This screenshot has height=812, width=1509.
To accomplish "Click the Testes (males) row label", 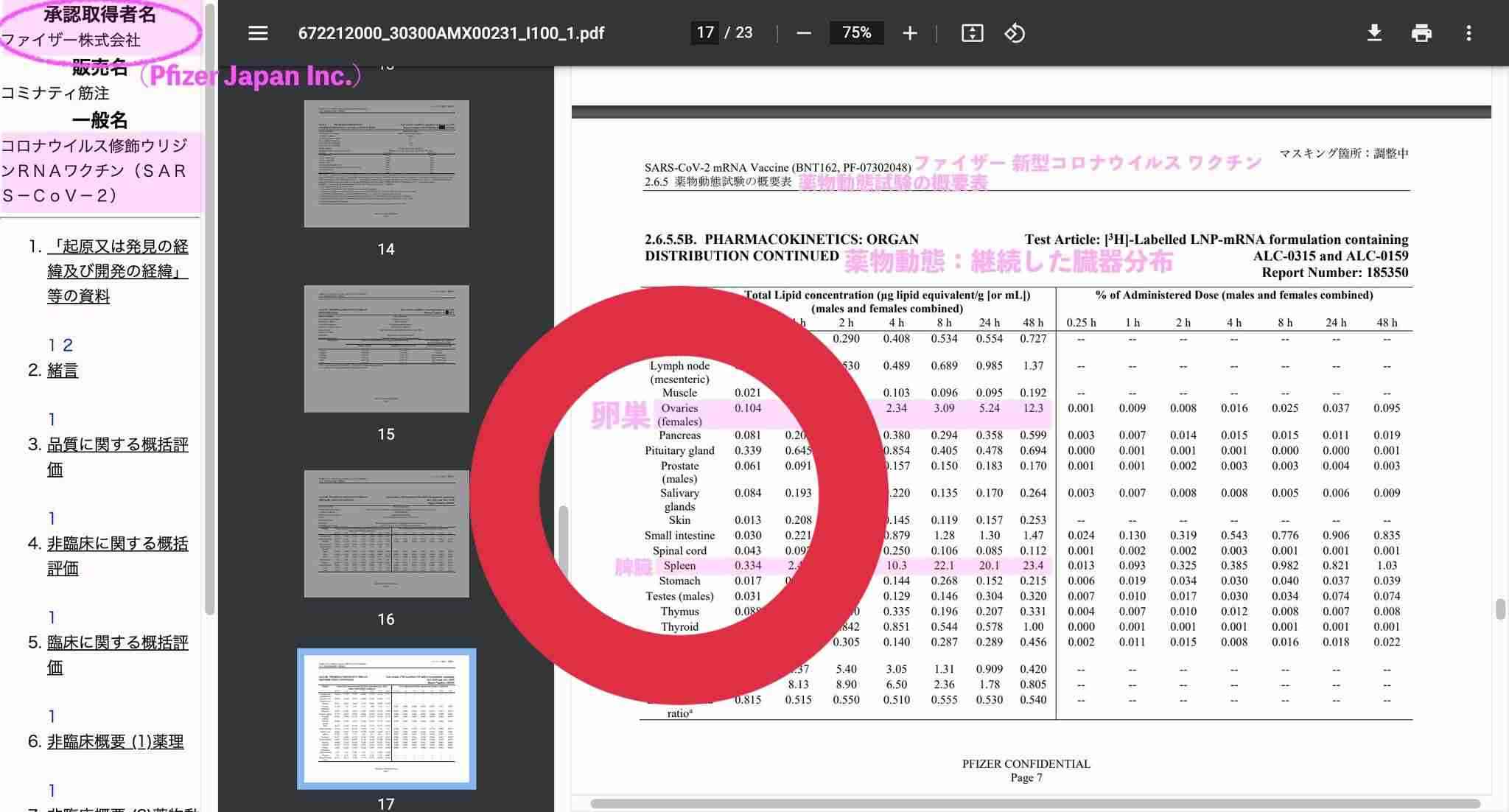I will pos(679,596).
